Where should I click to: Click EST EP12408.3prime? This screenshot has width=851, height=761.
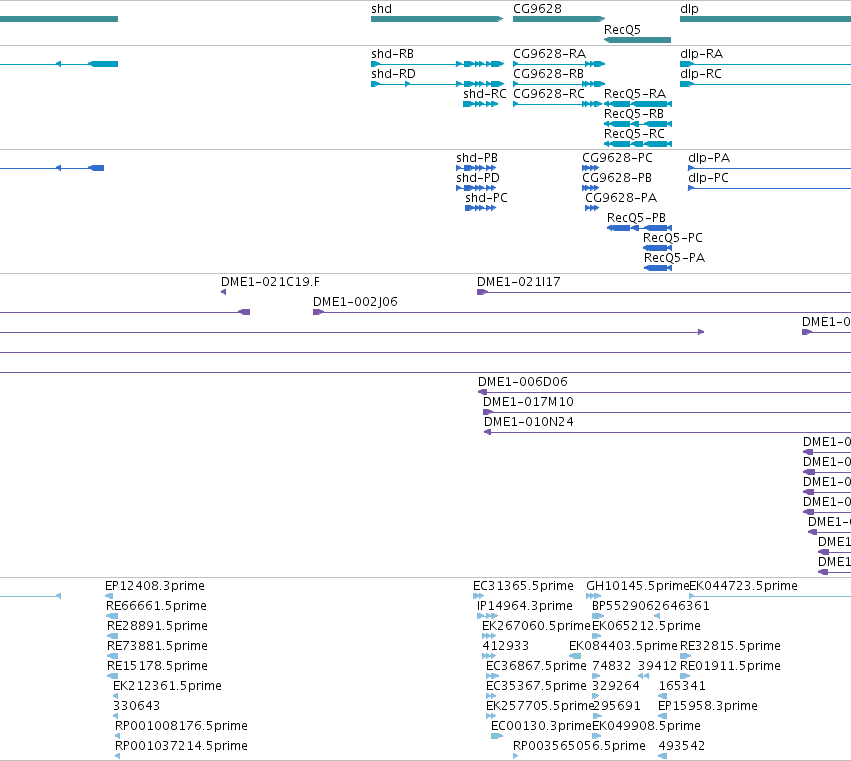click(109, 597)
